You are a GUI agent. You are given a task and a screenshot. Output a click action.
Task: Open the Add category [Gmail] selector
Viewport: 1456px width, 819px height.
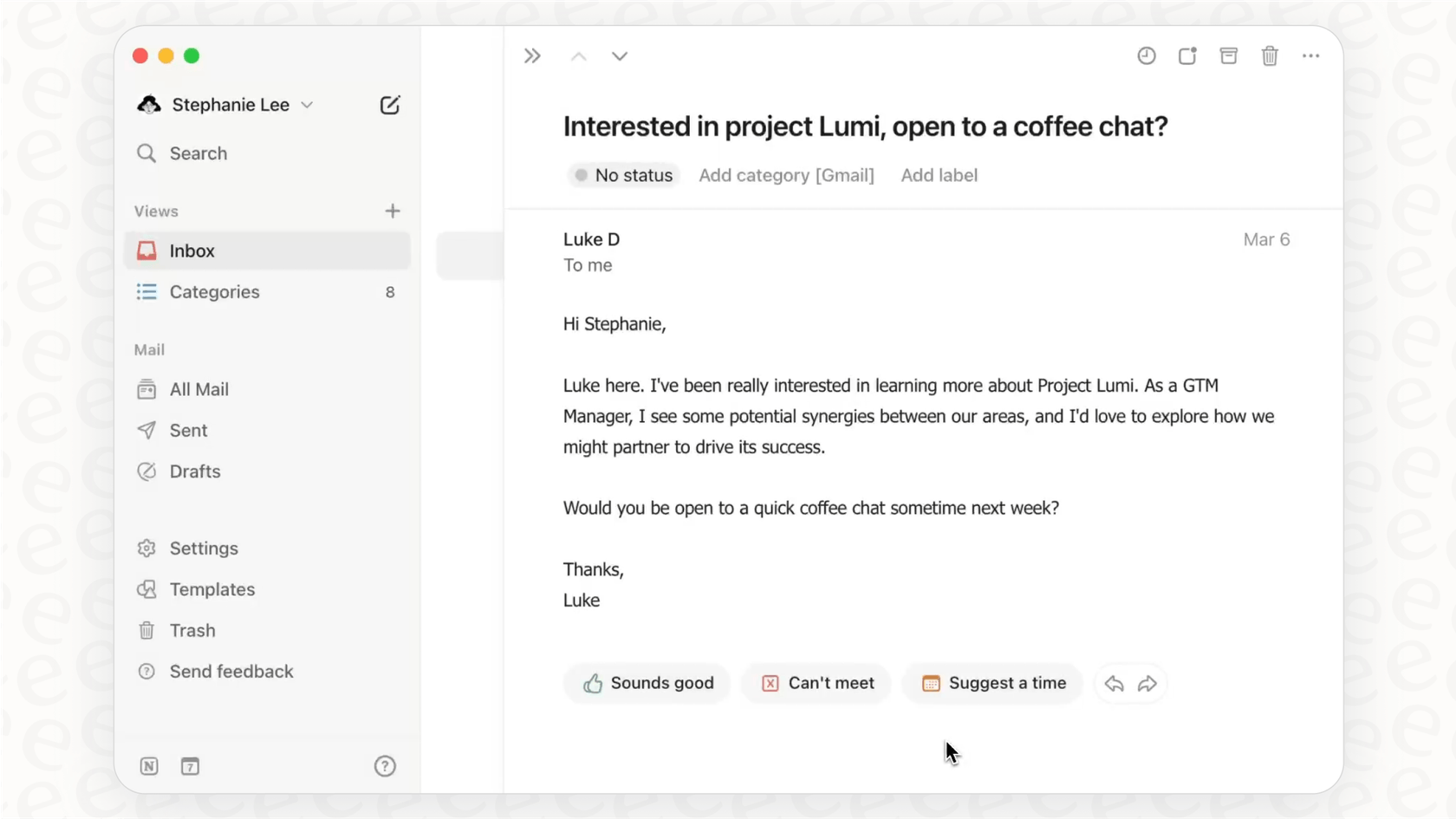[785, 175]
